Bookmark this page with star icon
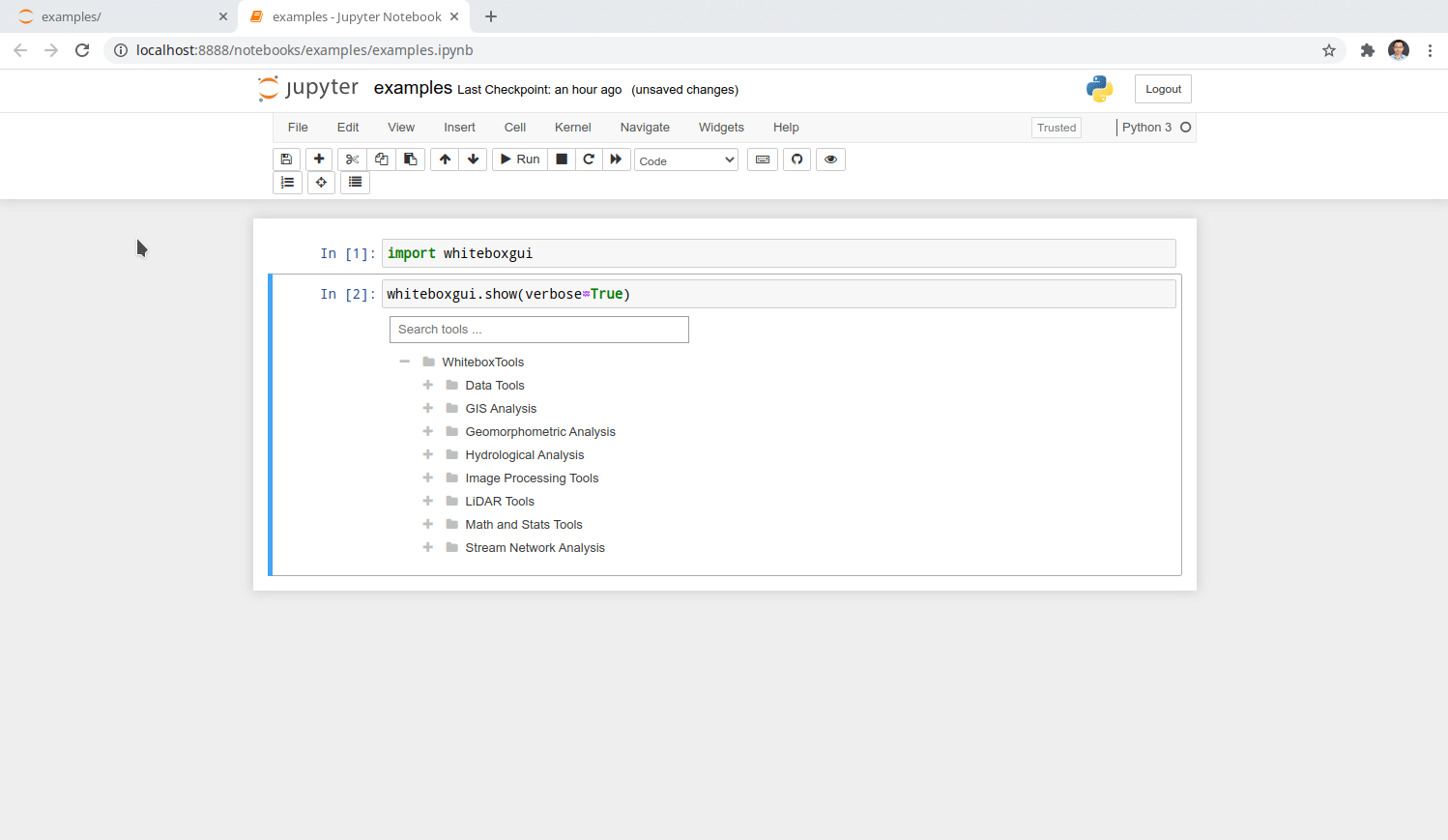Screen dimensions: 1448x840 pos(1329,50)
